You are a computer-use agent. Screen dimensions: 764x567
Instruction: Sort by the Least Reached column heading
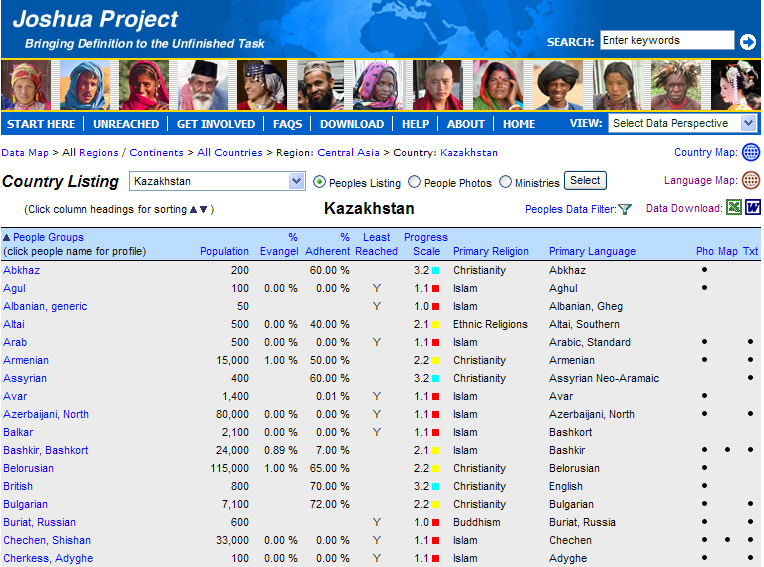pyautogui.click(x=376, y=245)
